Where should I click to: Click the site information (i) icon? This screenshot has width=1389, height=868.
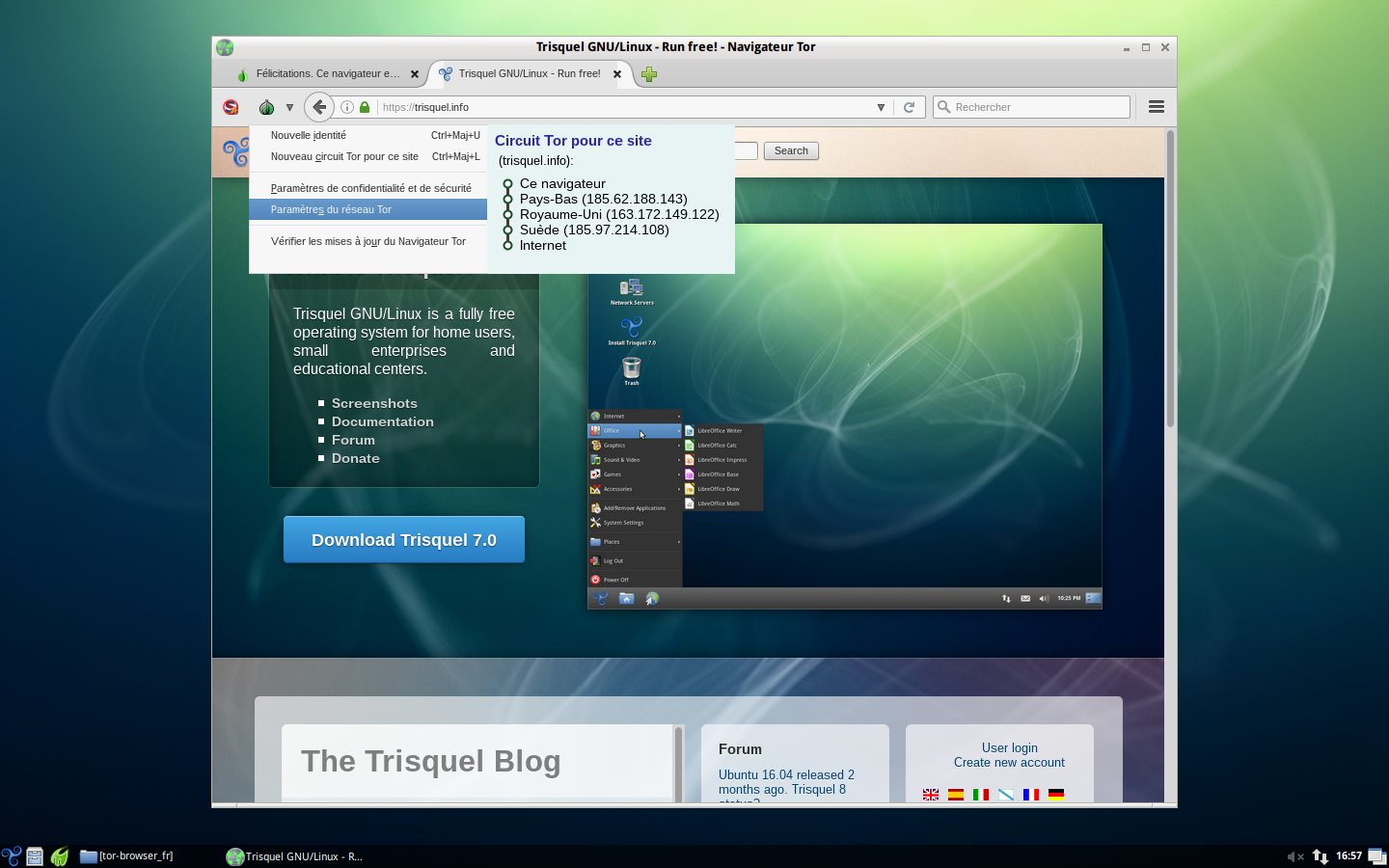[347, 107]
